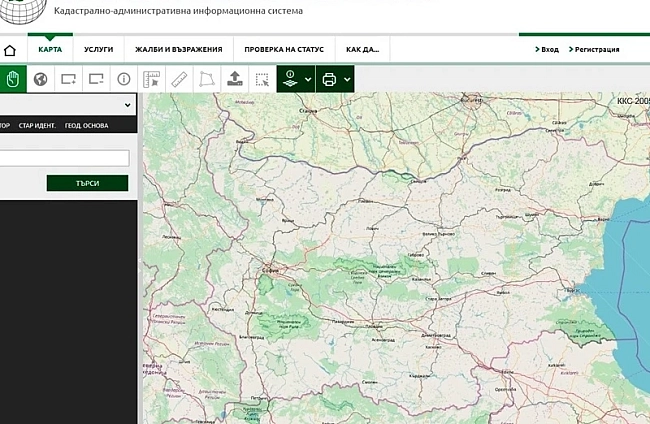Click the Регистрация link
The image size is (650, 424).
(596, 49)
